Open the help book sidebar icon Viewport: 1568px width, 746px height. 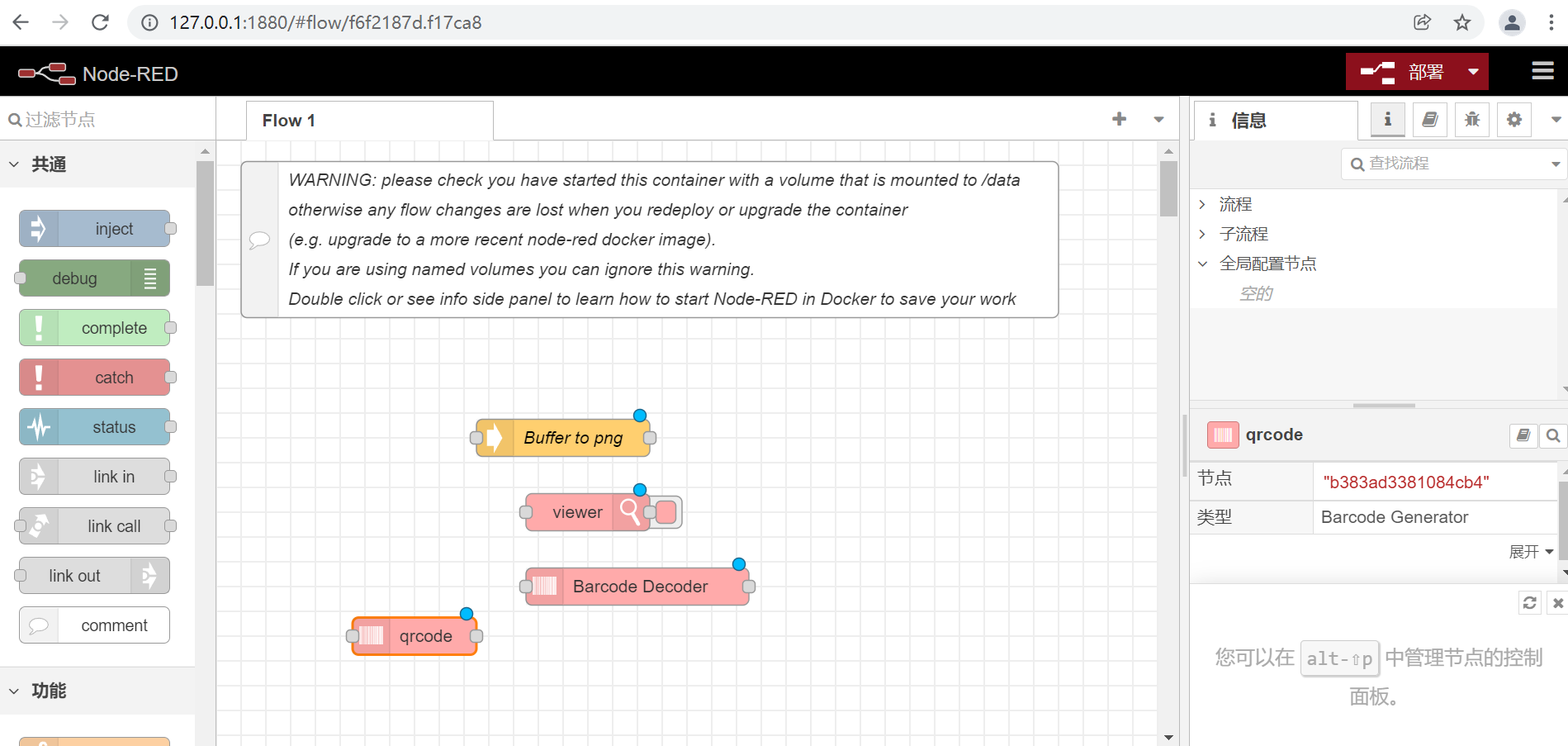coord(1430,120)
